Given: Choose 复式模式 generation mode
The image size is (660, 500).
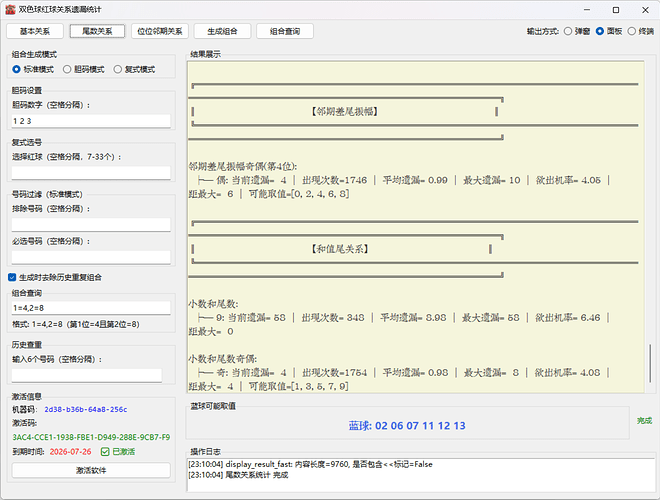Looking at the screenshot, I should coord(117,69).
